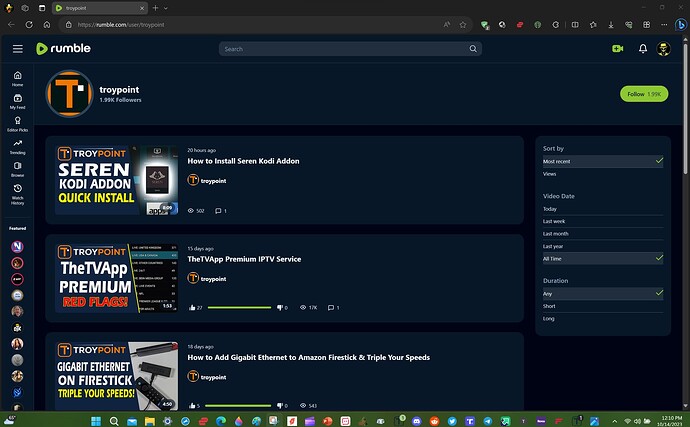Open TheTVApp Premium IPTV Service video

244,259
